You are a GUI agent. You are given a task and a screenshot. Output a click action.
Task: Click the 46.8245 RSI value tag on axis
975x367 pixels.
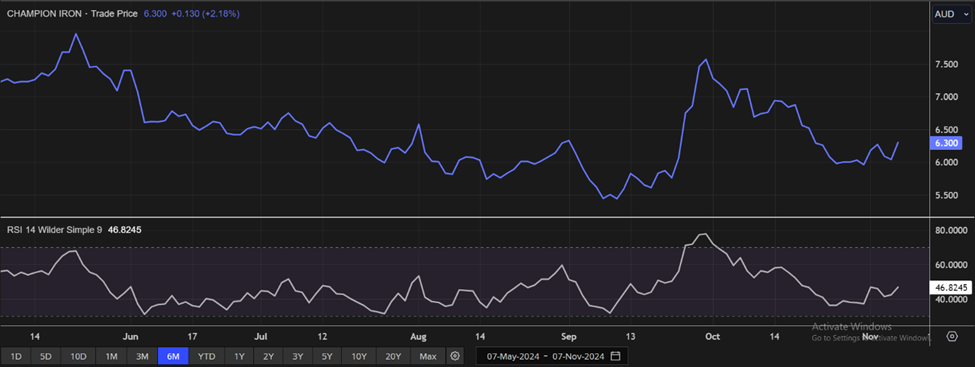pyautogui.click(x=951, y=287)
